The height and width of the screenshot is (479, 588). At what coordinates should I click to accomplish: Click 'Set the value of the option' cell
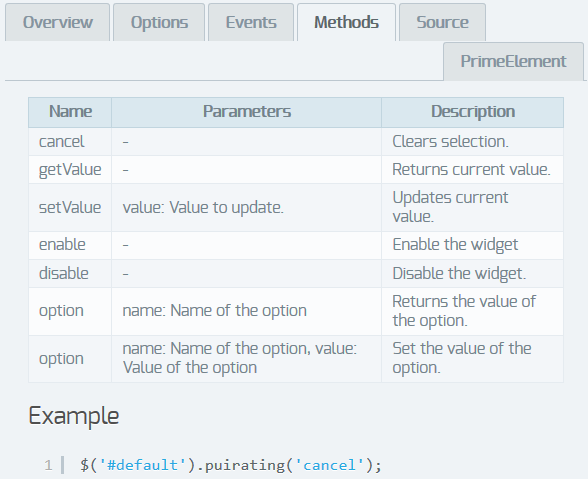pyautogui.click(x=472, y=359)
